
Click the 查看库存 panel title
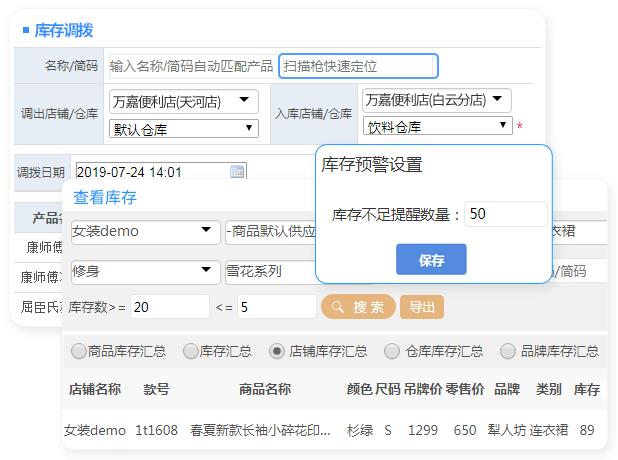click(105, 197)
